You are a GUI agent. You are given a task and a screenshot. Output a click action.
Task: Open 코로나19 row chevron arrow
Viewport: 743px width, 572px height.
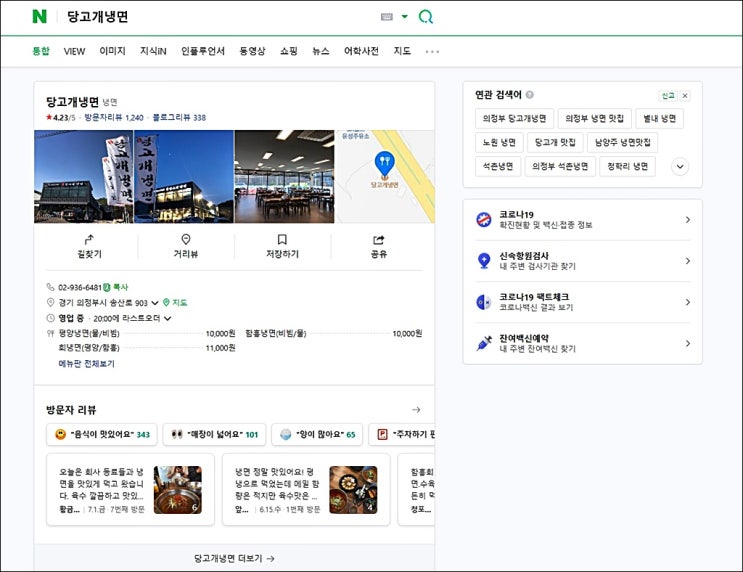[x=688, y=219]
